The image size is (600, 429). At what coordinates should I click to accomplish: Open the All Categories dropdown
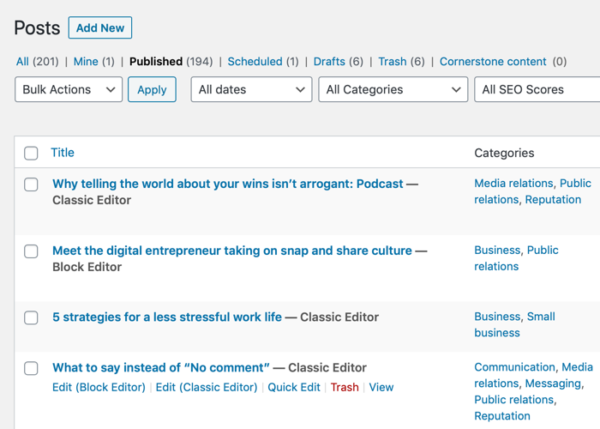tap(392, 90)
